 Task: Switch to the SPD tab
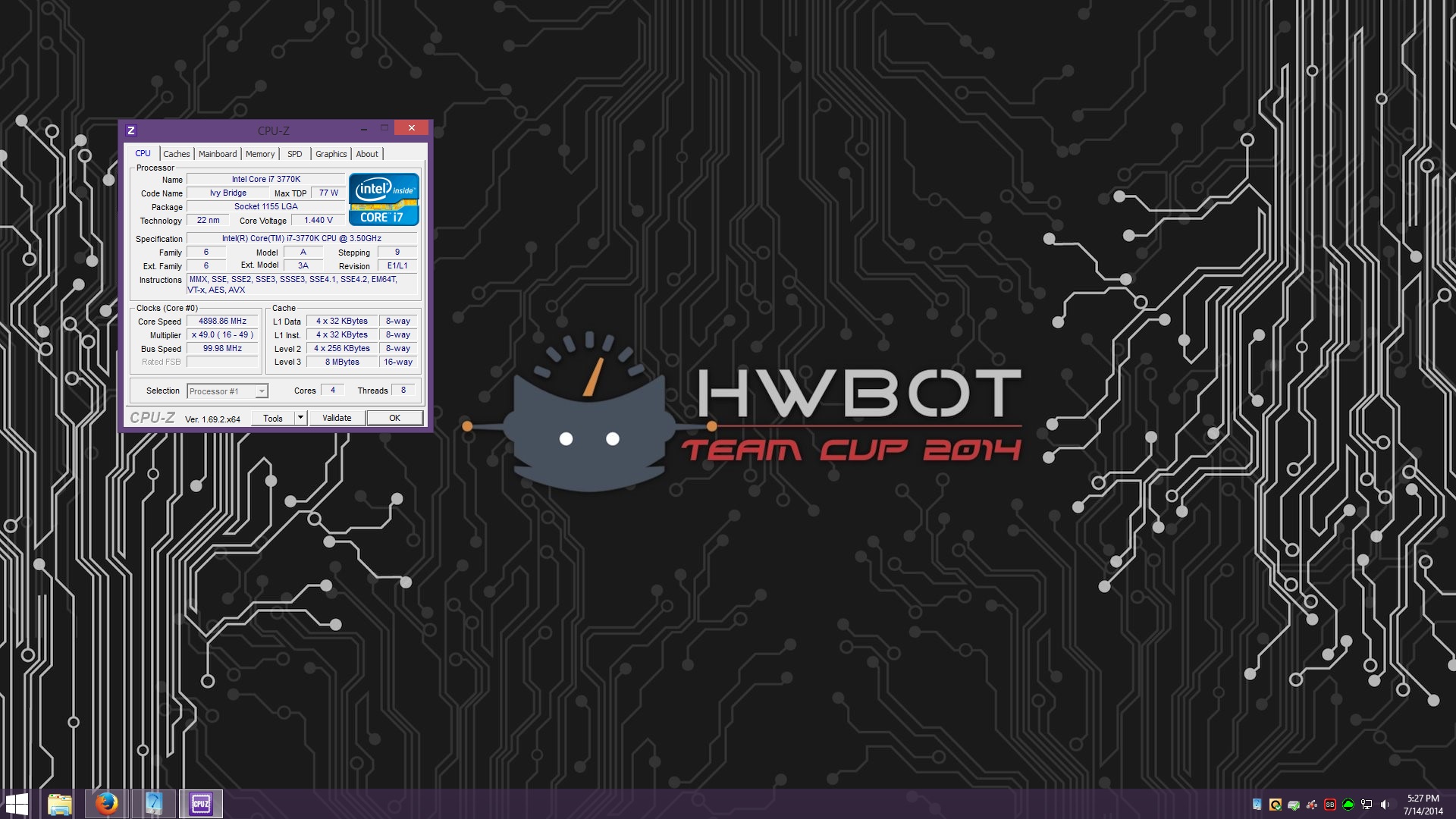point(295,154)
